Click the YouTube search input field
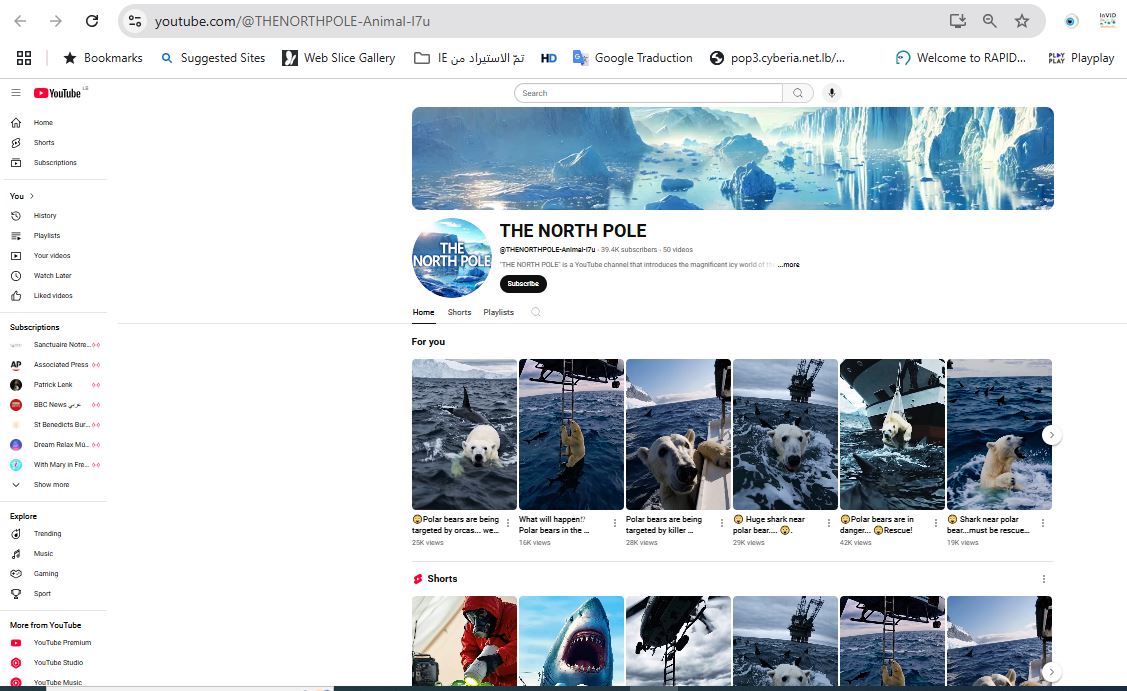This screenshot has width=1127, height=691. click(648, 93)
